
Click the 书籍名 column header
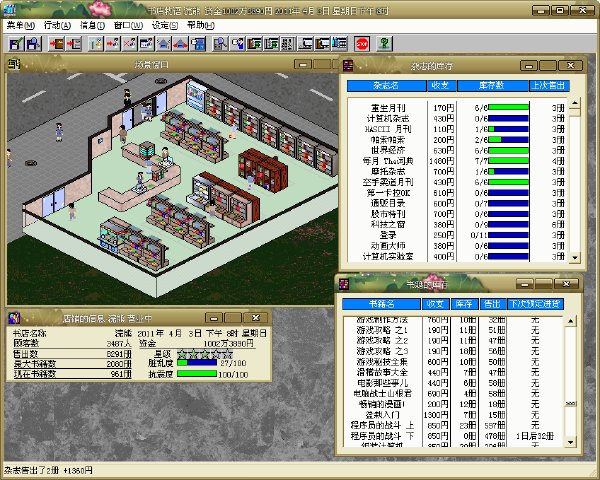click(x=382, y=304)
